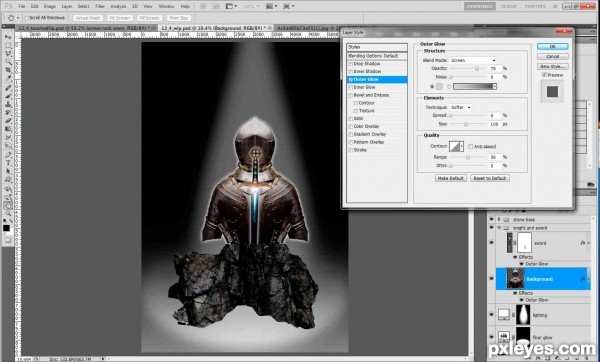Select the Path Selection tool
The image size is (600, 362).
[8, 172]
